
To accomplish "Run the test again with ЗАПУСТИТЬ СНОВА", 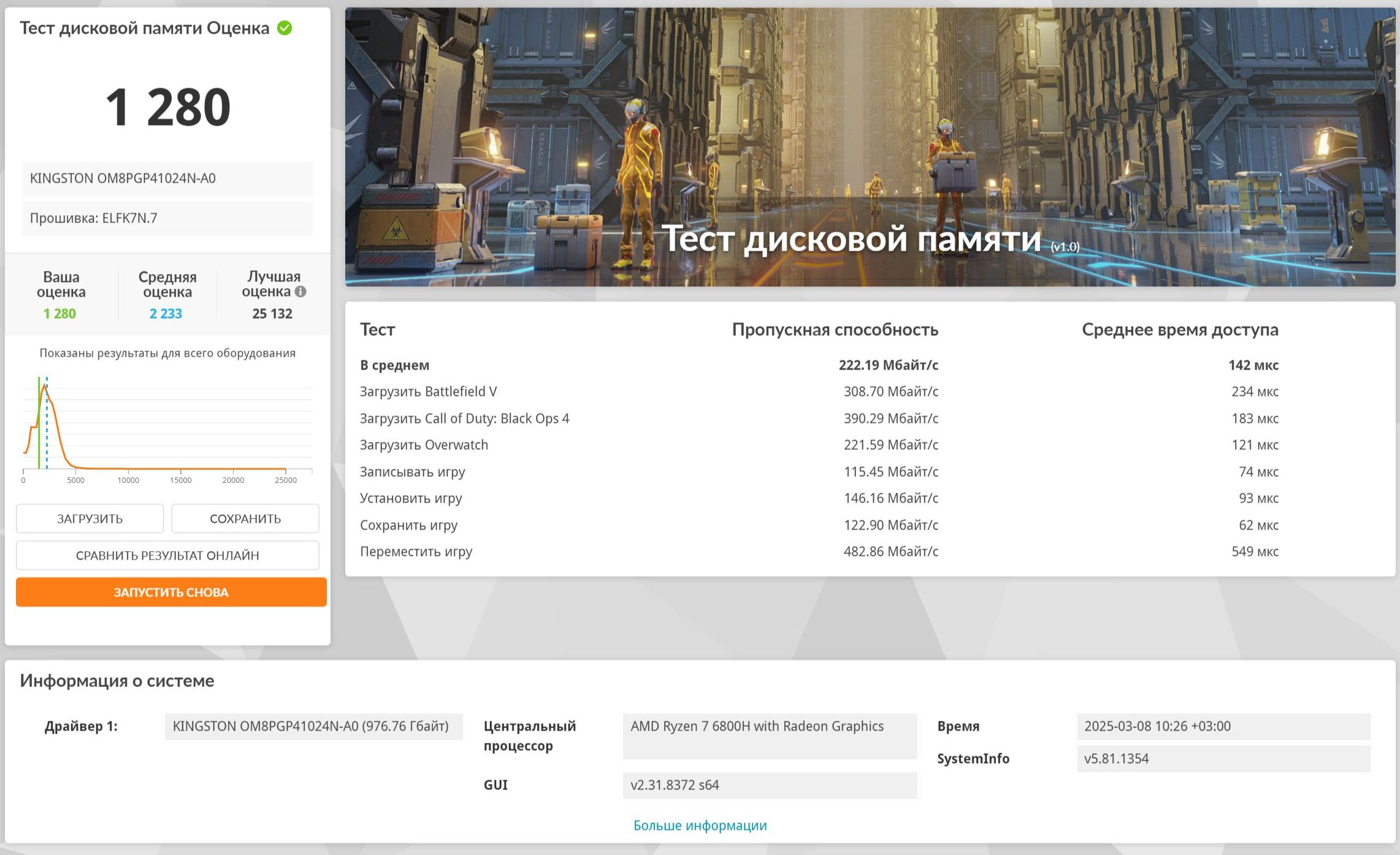I will point(171,592).
